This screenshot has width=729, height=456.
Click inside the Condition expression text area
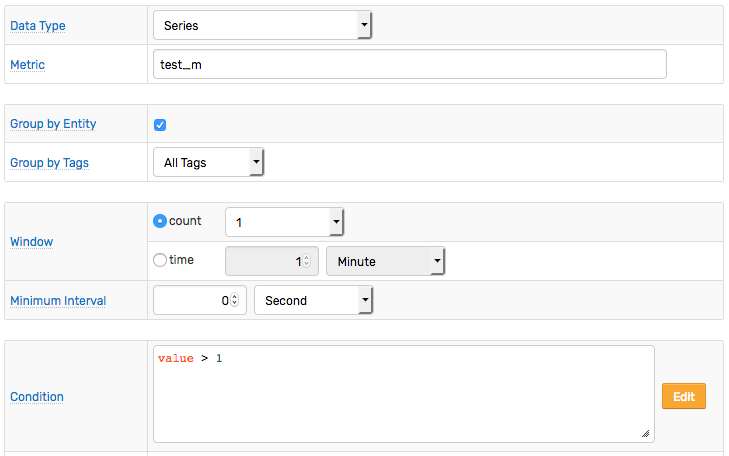click(404, 394)
